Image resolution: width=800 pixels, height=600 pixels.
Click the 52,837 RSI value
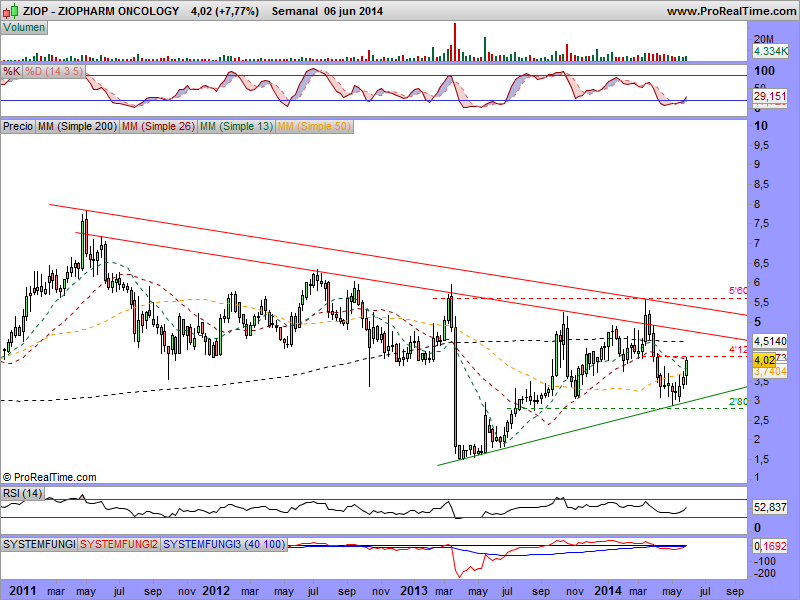(x=770, y=507)
